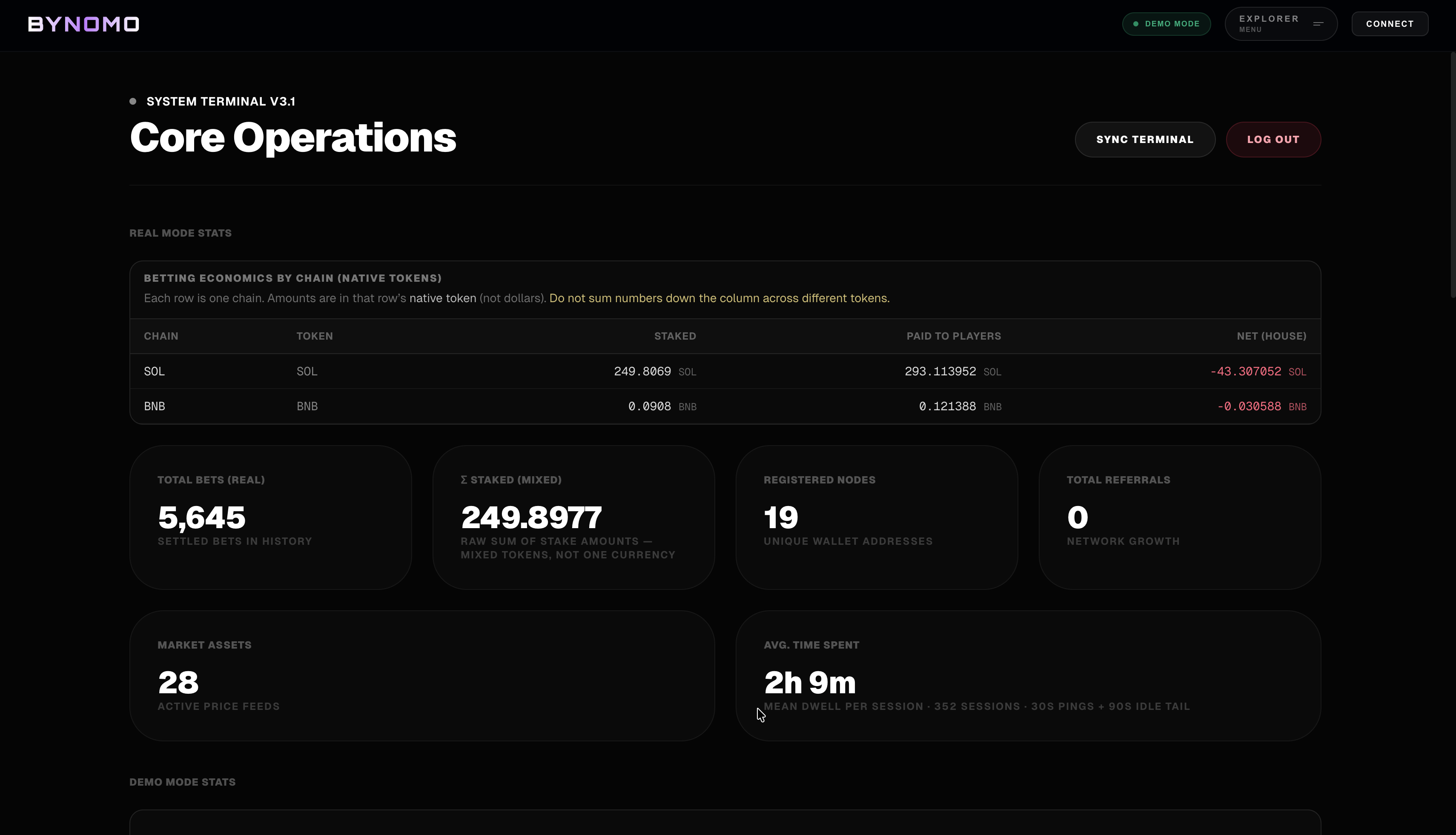Click the Market Assets card
This screenshot has width=1456, height=835.
pyautogui.click(x=421, y=675)
